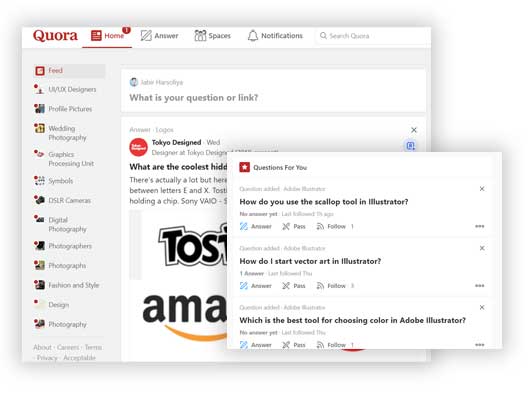Click the About footer link
The height and width of the screenshot is (395, 528).
[x=42, y=347]
